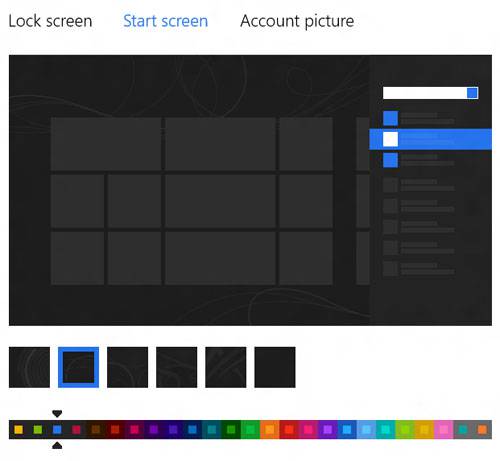Select the bright green color swatch
This screenshot has height=461, width=500.
point(250,429)
